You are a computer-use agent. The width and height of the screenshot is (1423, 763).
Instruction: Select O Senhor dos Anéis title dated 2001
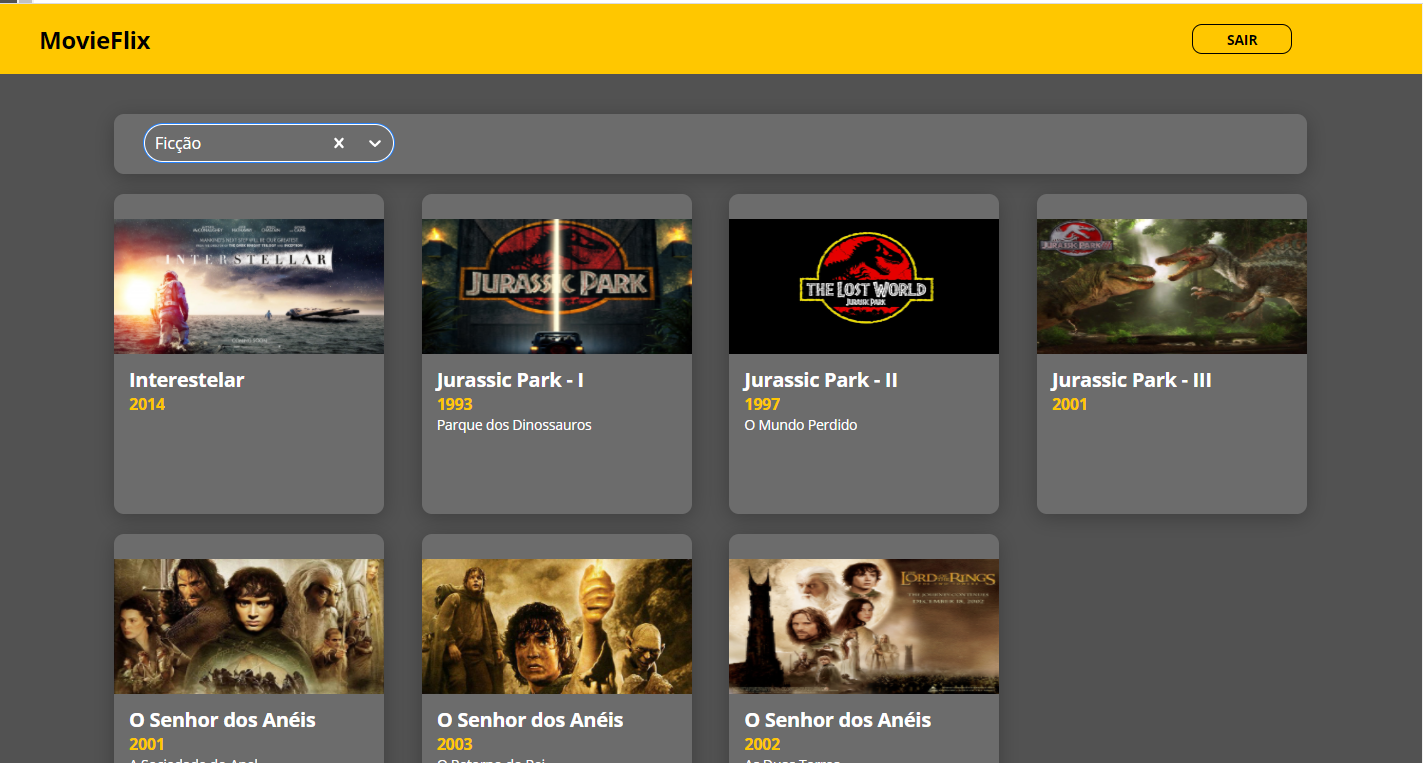click(222, 720)
